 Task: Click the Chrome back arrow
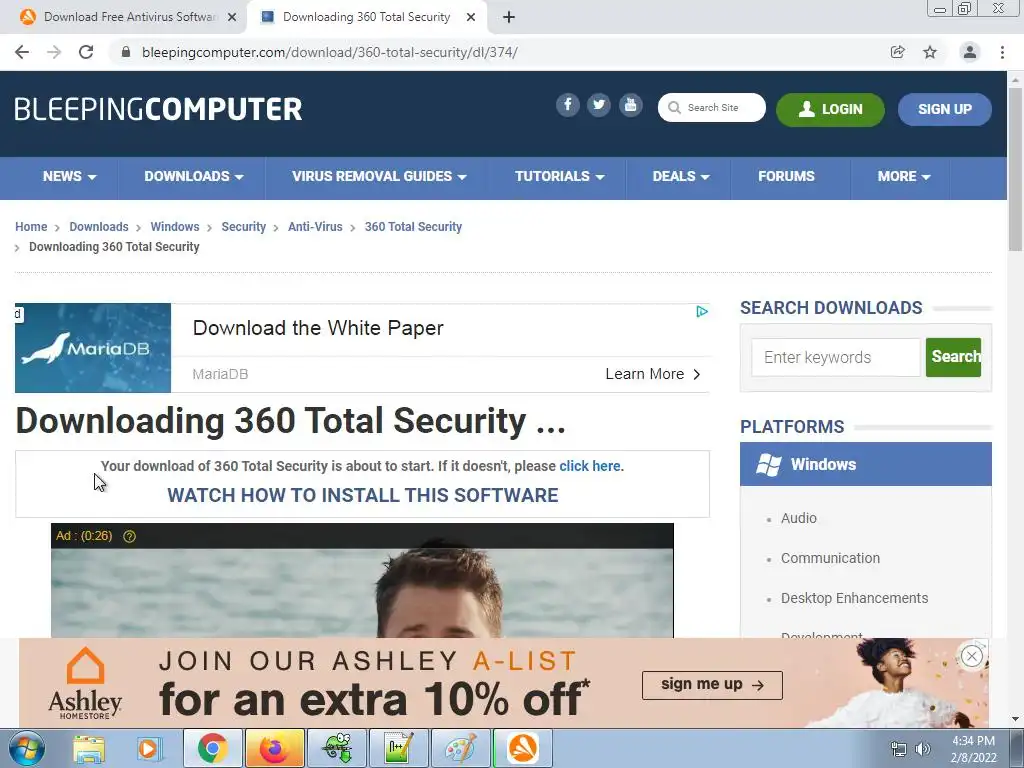[22, 52]
